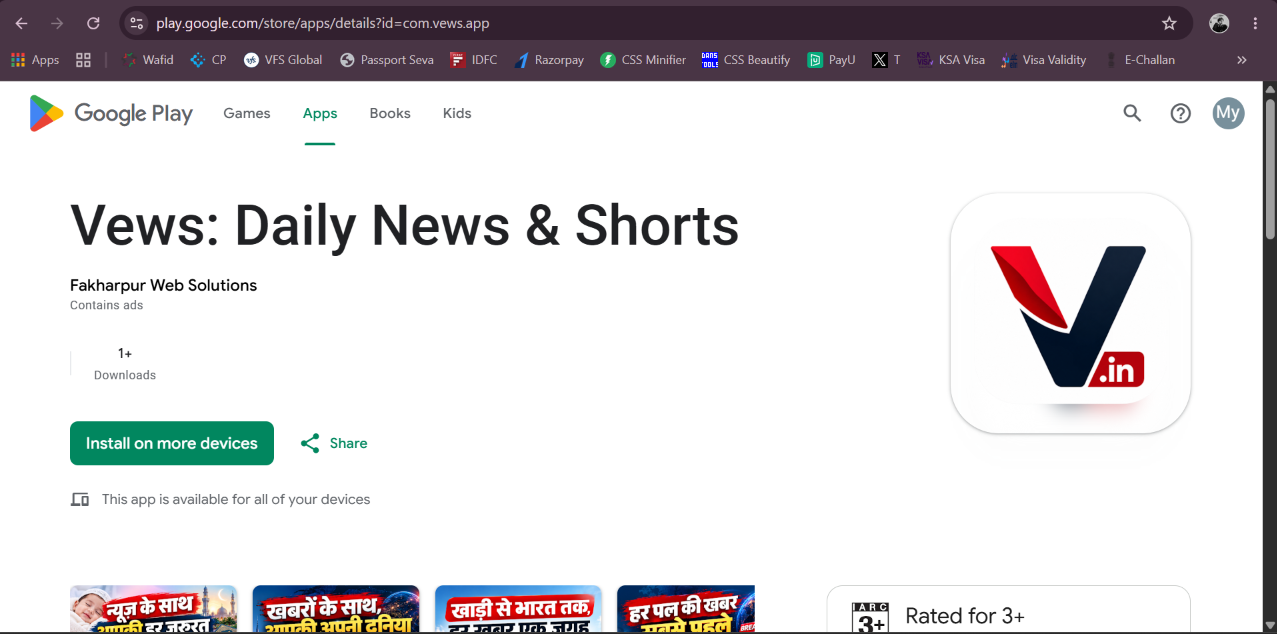Open the Google Play help icon
This screenshot has width=1277, height=634.
click(x=1181, y=113)
